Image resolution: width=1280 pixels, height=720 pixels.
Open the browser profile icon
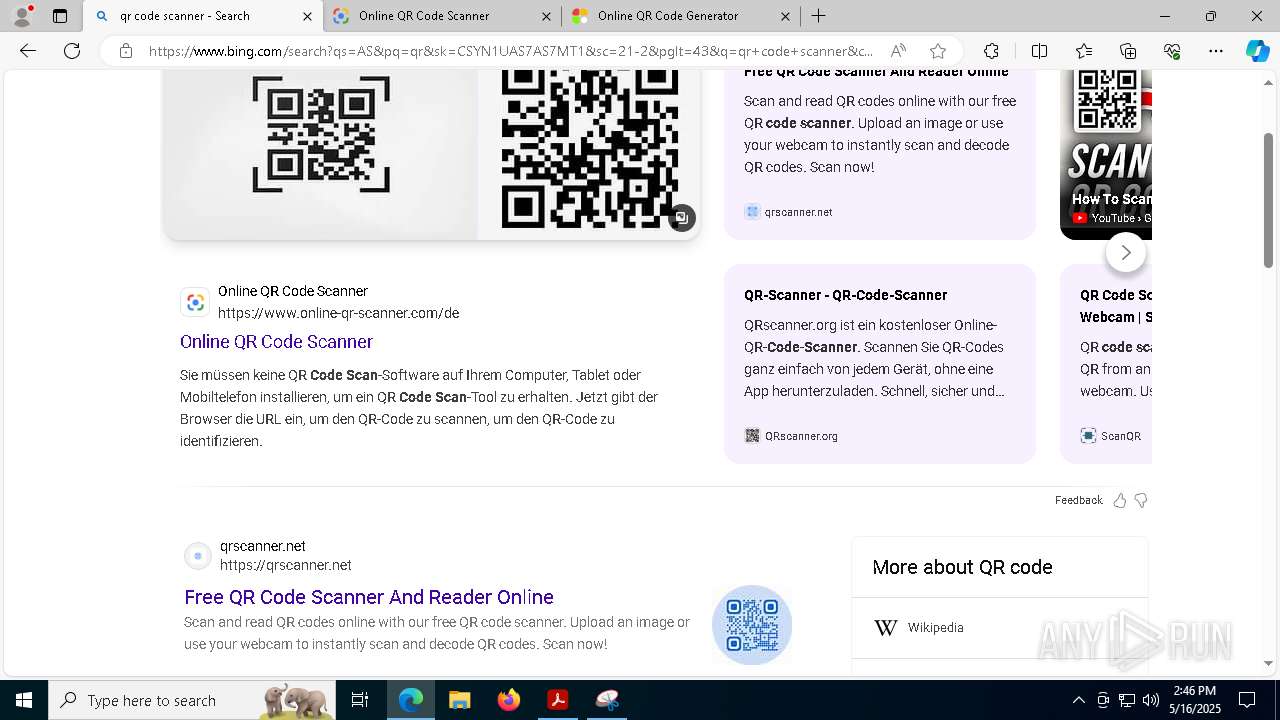click(x=22, y=16)
